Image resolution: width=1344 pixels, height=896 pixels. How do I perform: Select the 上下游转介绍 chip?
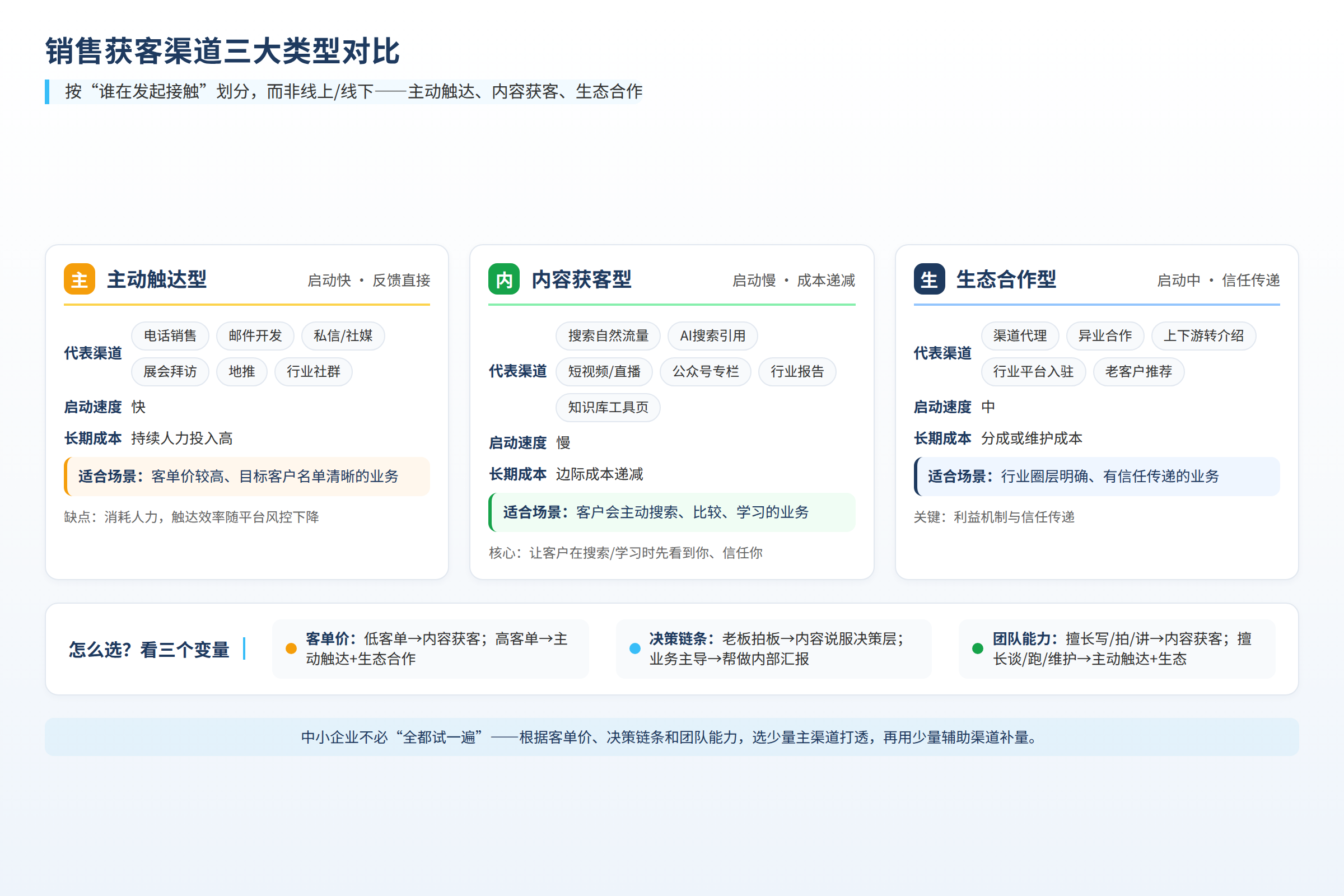coord(1203,336)
